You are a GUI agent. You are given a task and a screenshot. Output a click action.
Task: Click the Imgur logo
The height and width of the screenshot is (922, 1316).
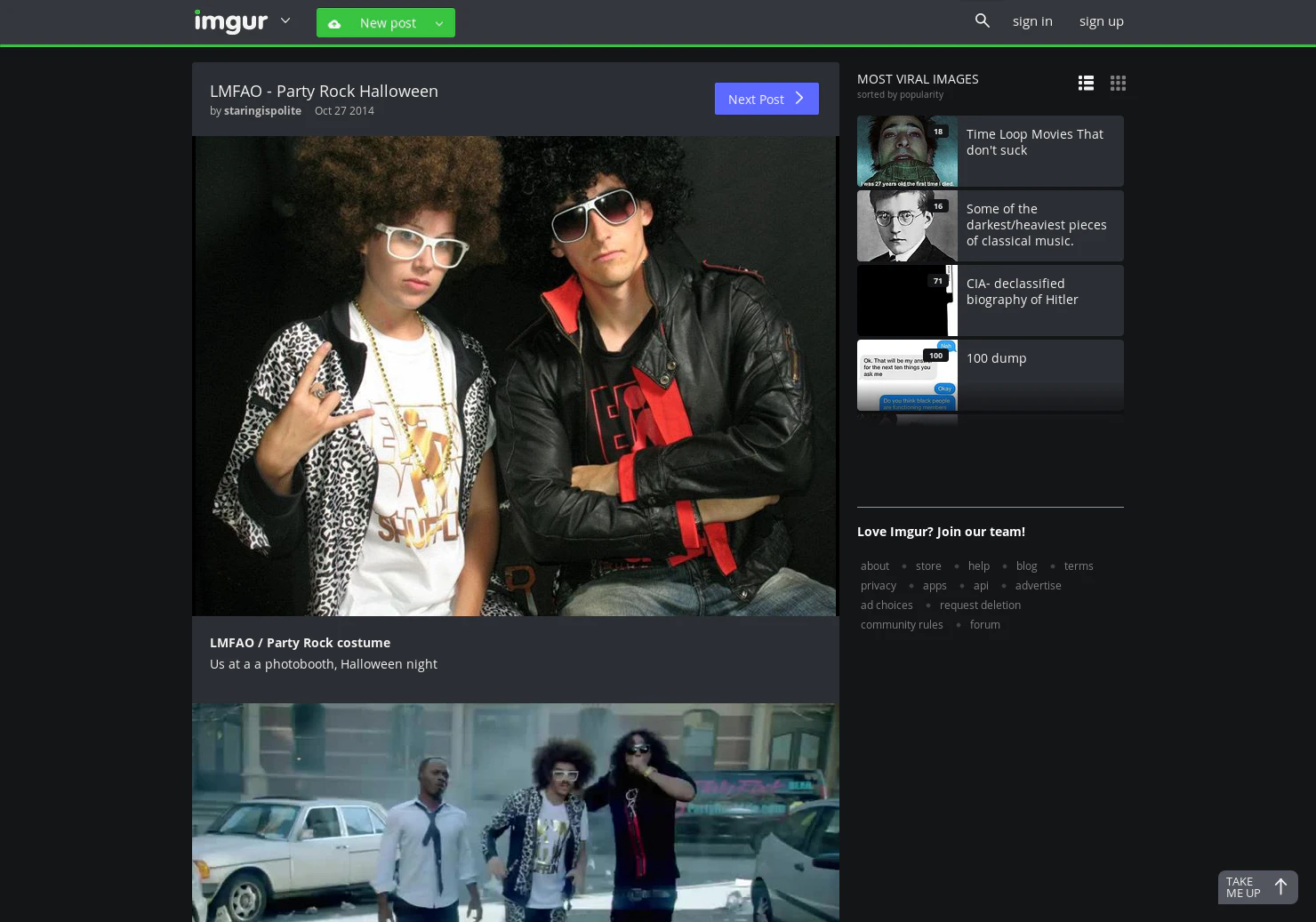pos(231,21)
